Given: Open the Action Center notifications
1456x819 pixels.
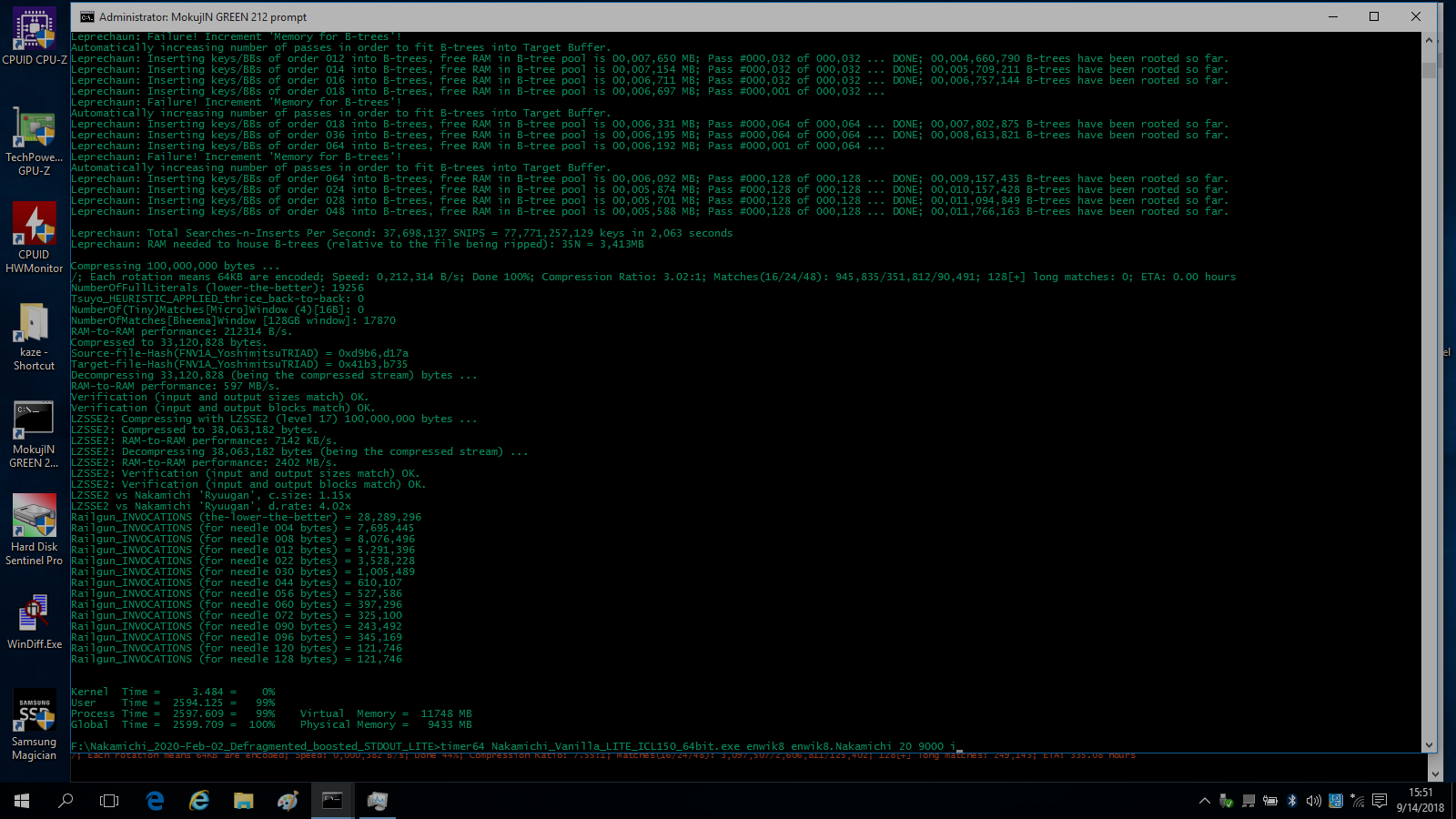Looking at the screenshot, I should click(1380, 801).
